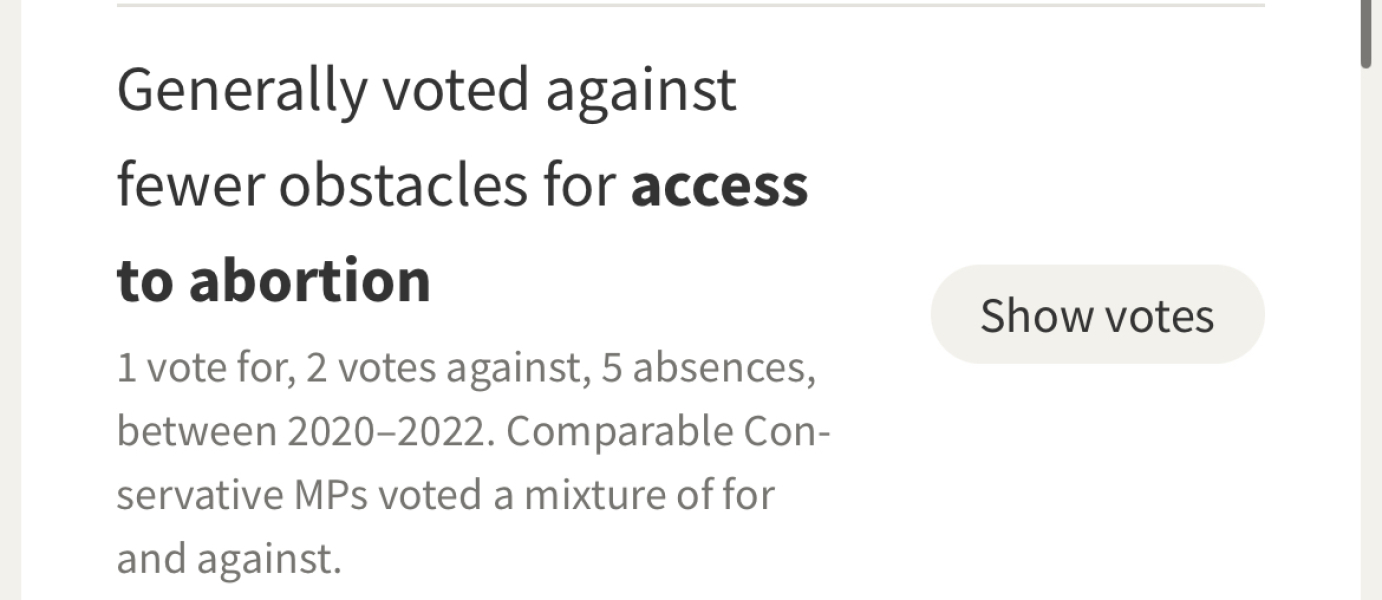Click the horizontal divider above the heading
This screenshot has width=1382, height=600.
tap(690, 5)
